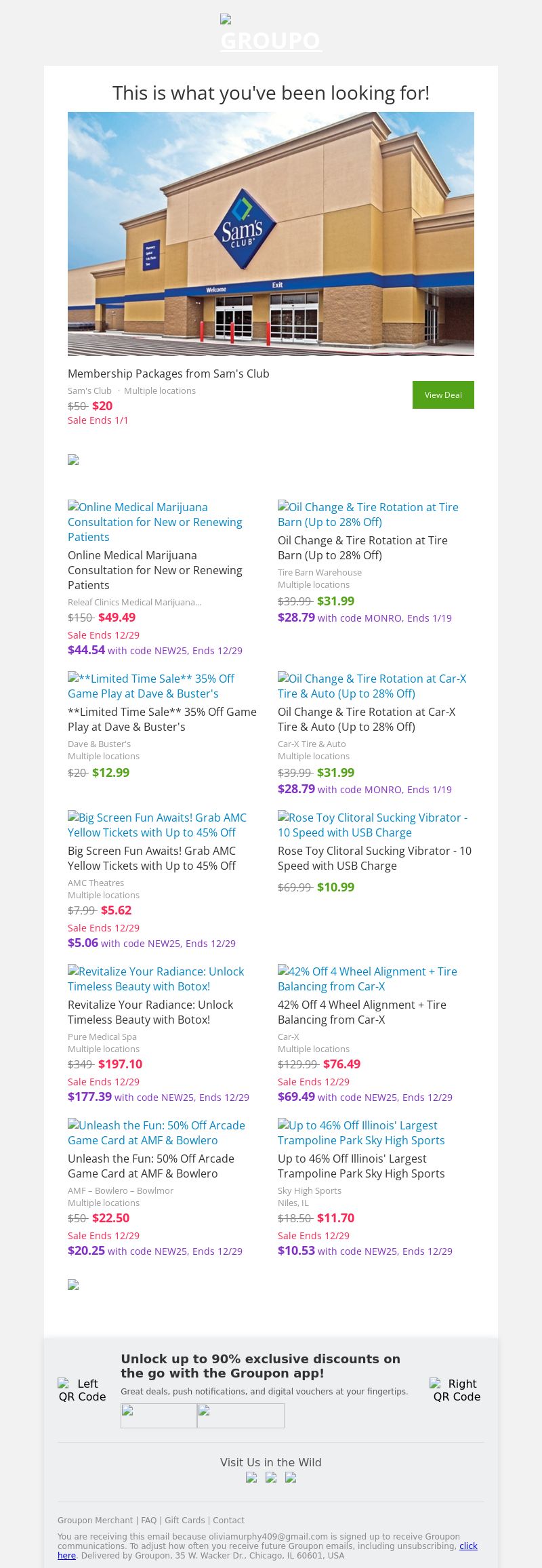
Task: Click the right app store download badge
Action: pyautogui.click(x=241, y=1415)
